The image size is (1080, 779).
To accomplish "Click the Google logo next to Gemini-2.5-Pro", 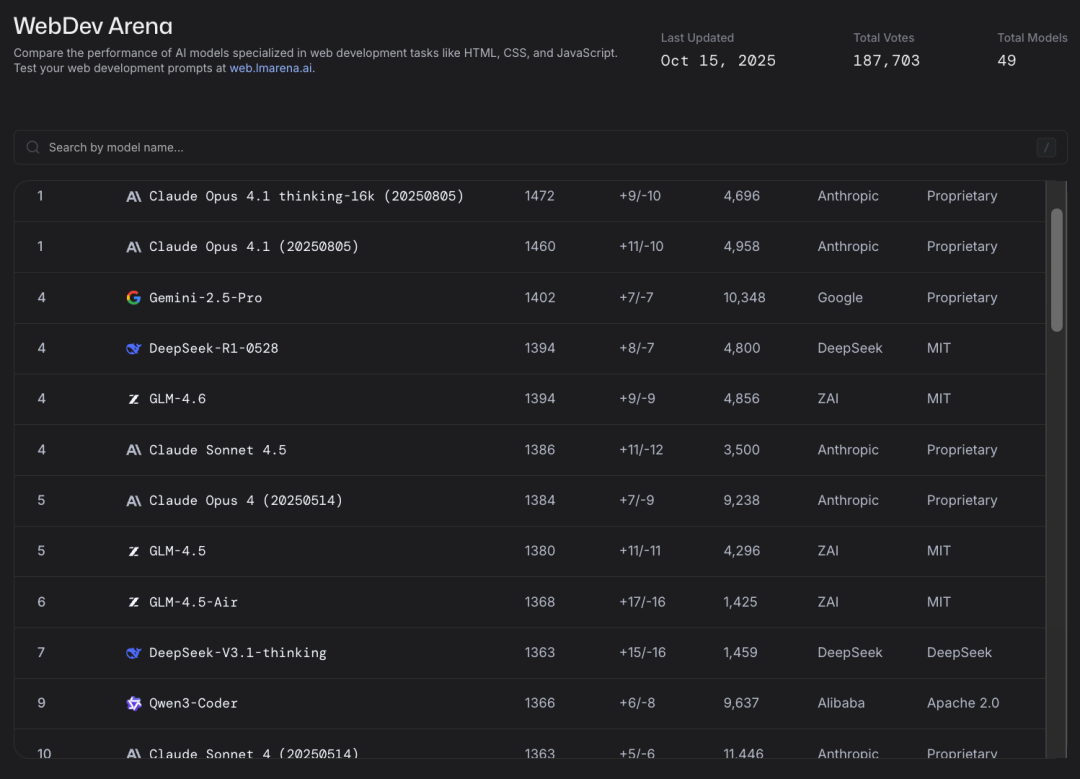I will click(134, 298).
